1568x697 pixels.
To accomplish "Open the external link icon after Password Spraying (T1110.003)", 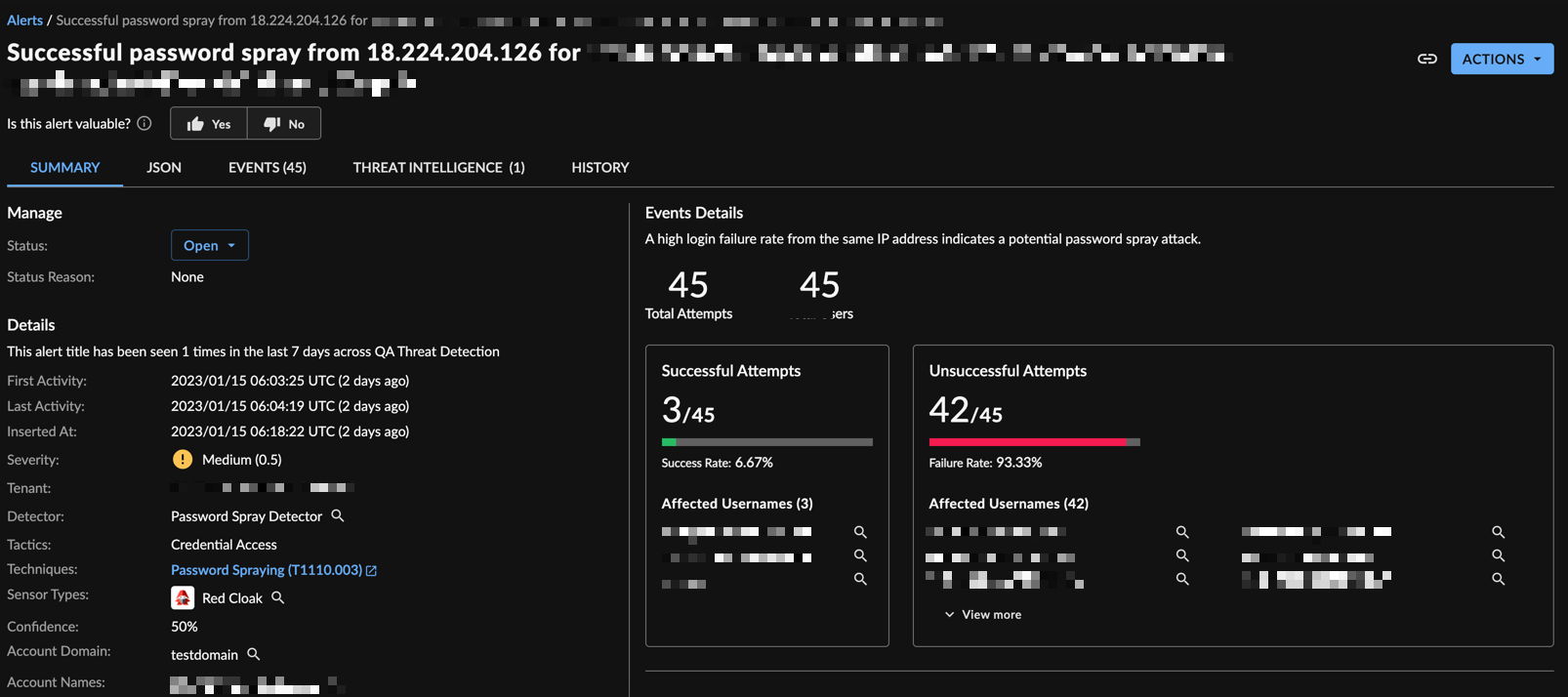I will (371, 570).
